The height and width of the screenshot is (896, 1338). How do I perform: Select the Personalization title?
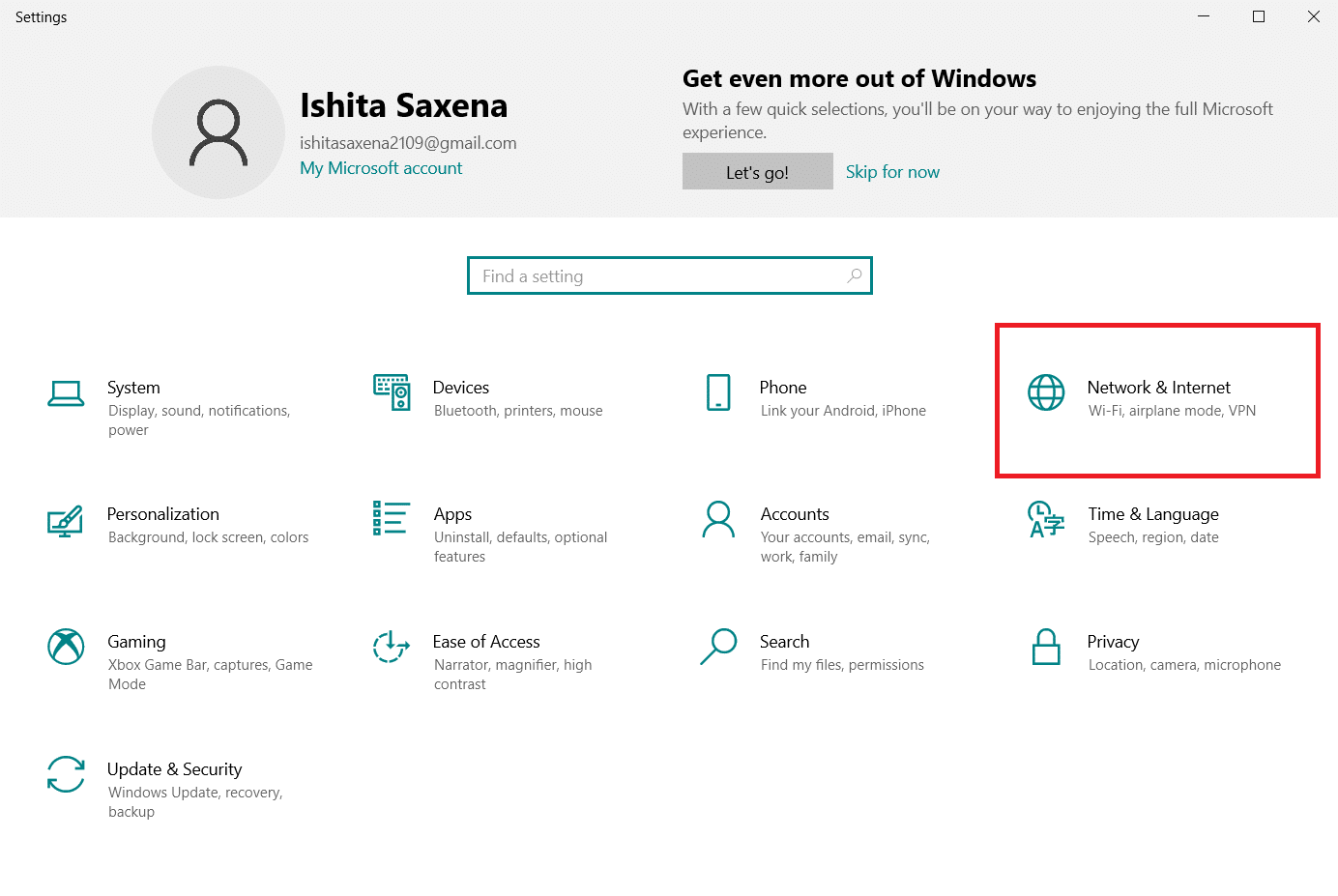coord(163,514)
